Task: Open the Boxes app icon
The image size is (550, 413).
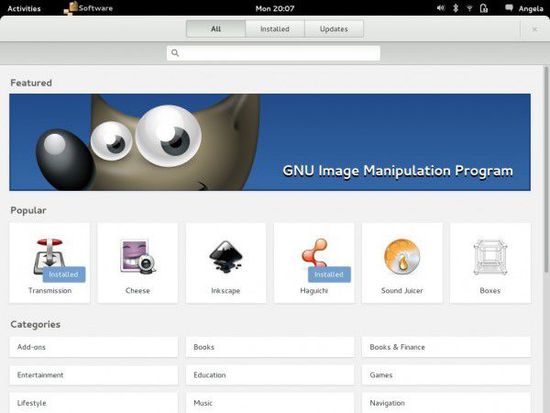Action: tap(490, 257)
